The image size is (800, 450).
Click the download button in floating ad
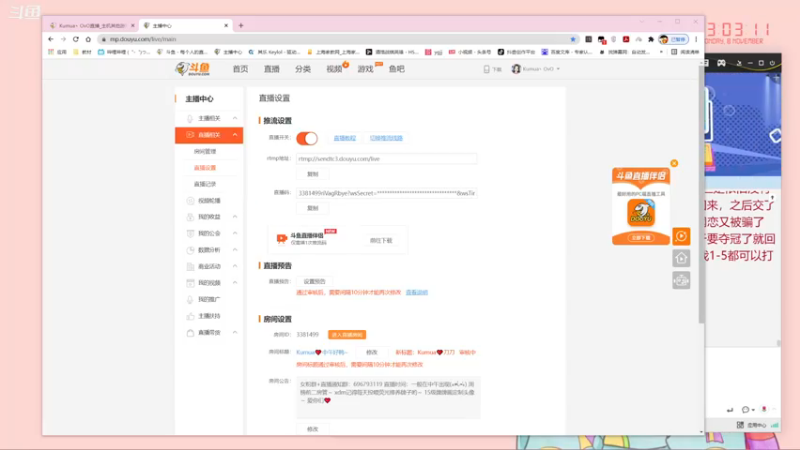coord(641,238)
